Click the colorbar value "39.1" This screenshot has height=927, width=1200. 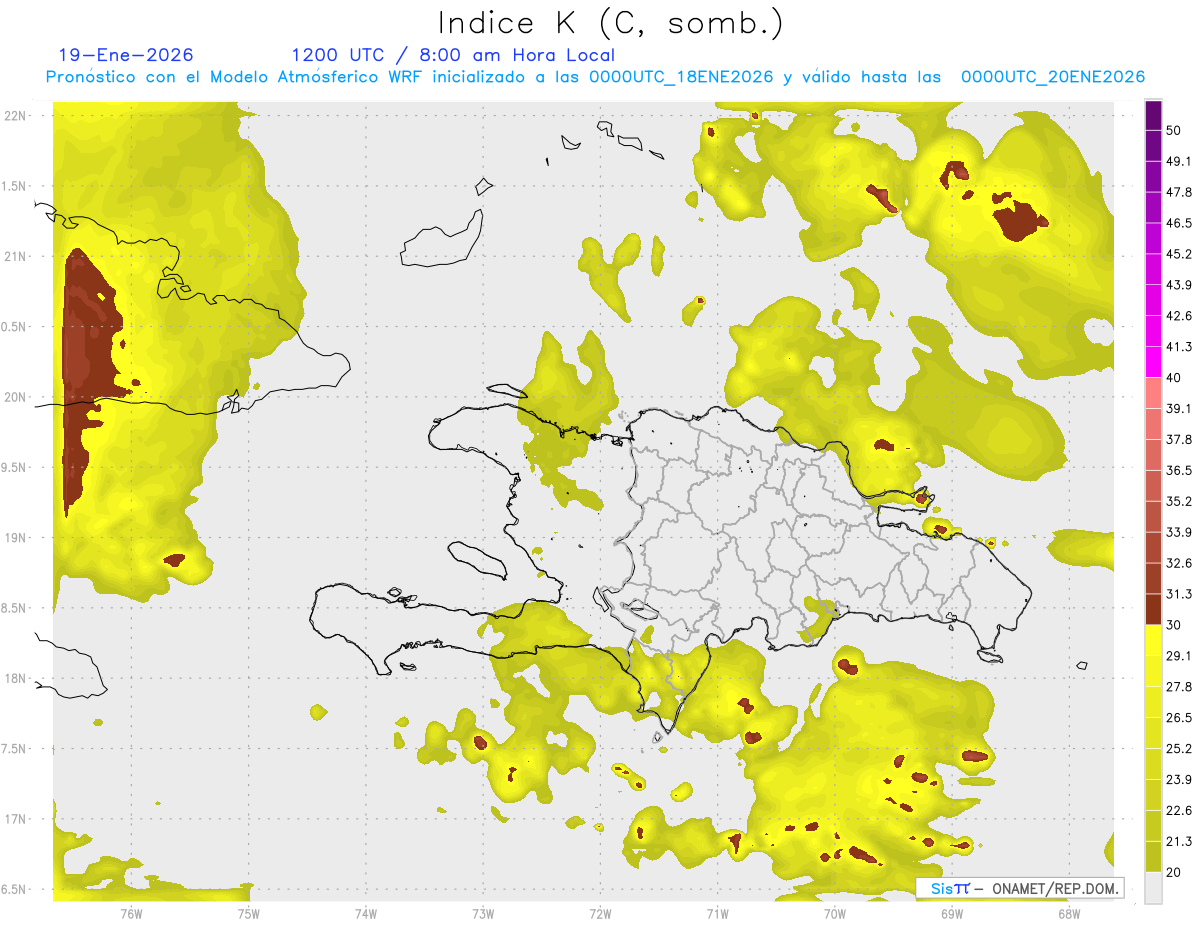click(1179, 408)
